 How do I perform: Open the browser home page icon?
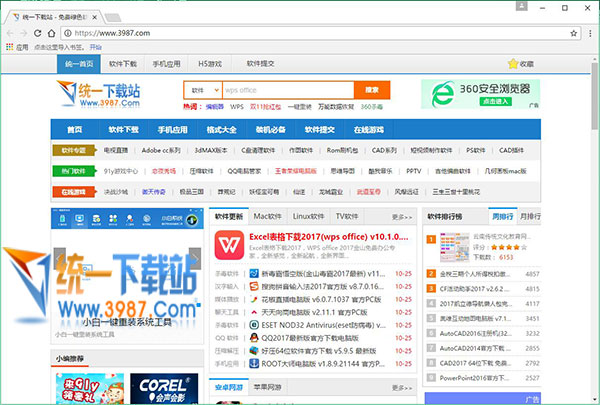click(x=51, y=33)
